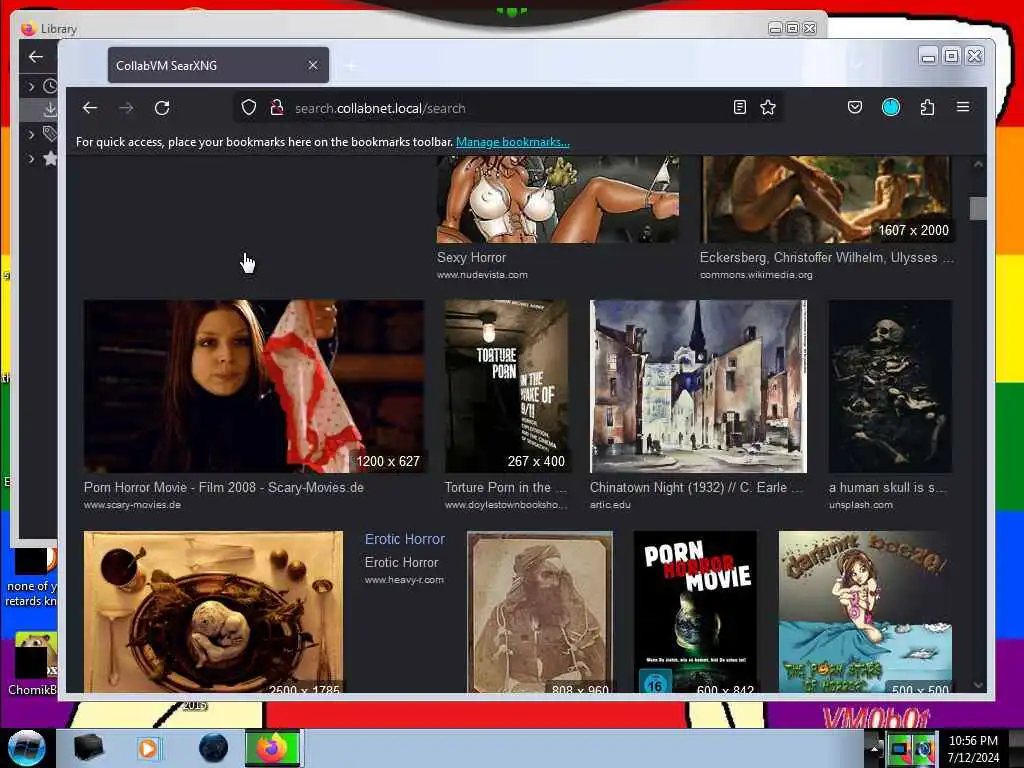Viewport: 1024px width, 768px height.
Task: Click the unsplash.com source text
Action: tap(860, 505)
